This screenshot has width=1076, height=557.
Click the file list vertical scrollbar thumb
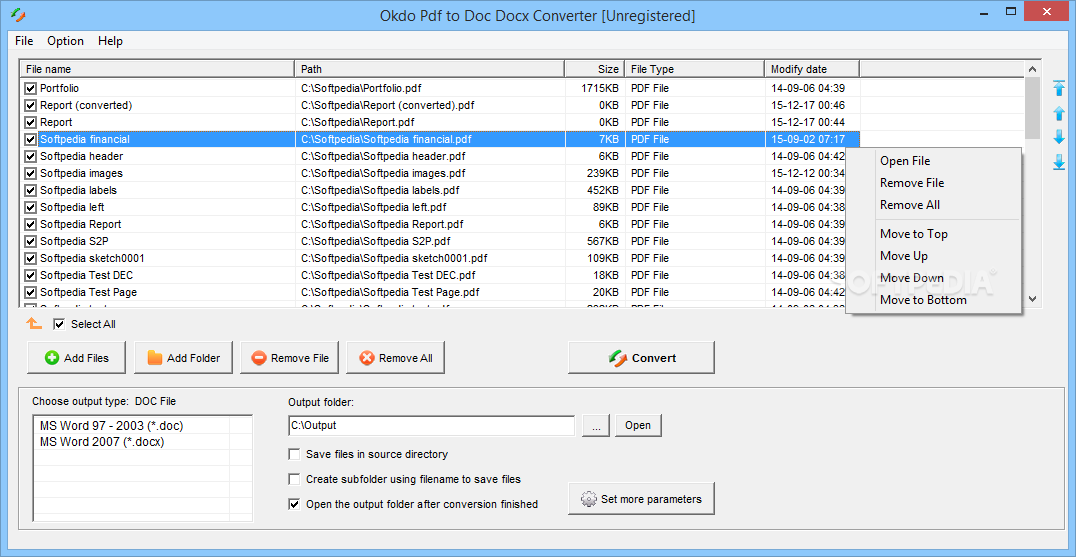point(1032,108)
